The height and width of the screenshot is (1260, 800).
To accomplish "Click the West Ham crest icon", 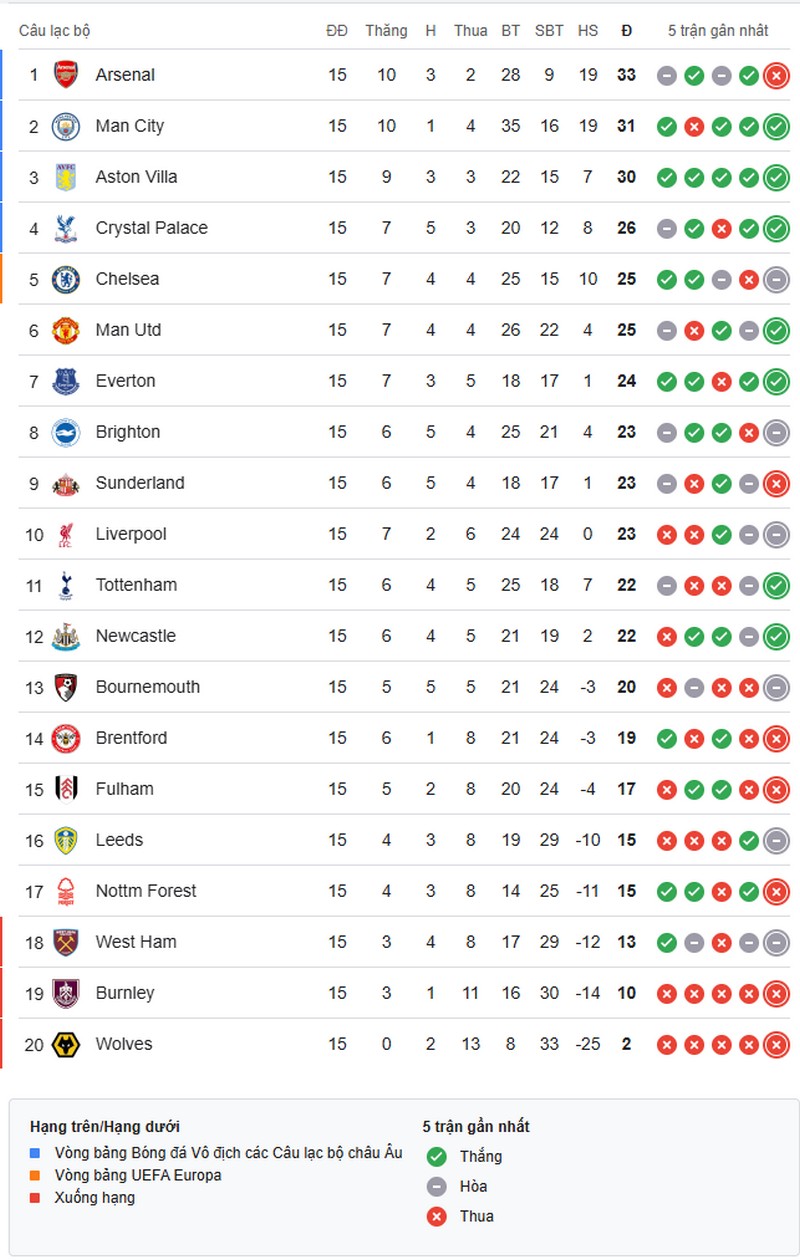I will coord(66,942).
